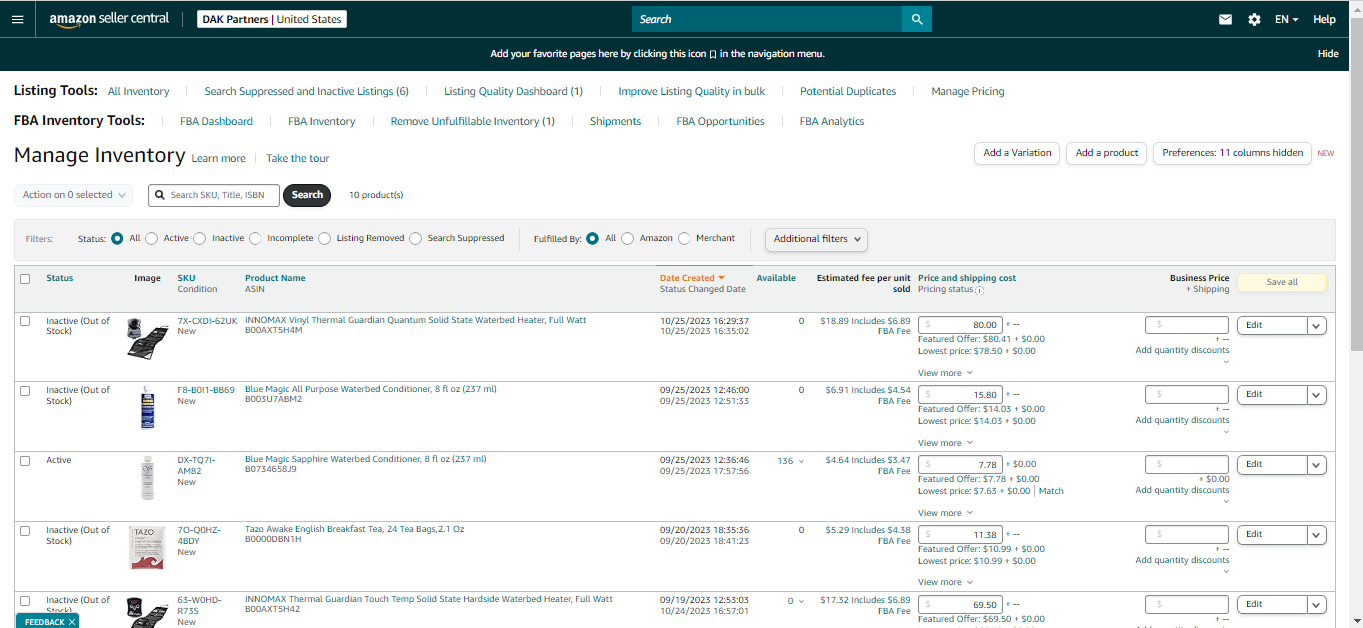The image size is (1363, 628).
Task: Open Edit dropdown arrow for Tazo tea row
Action: click(1317, 535)
